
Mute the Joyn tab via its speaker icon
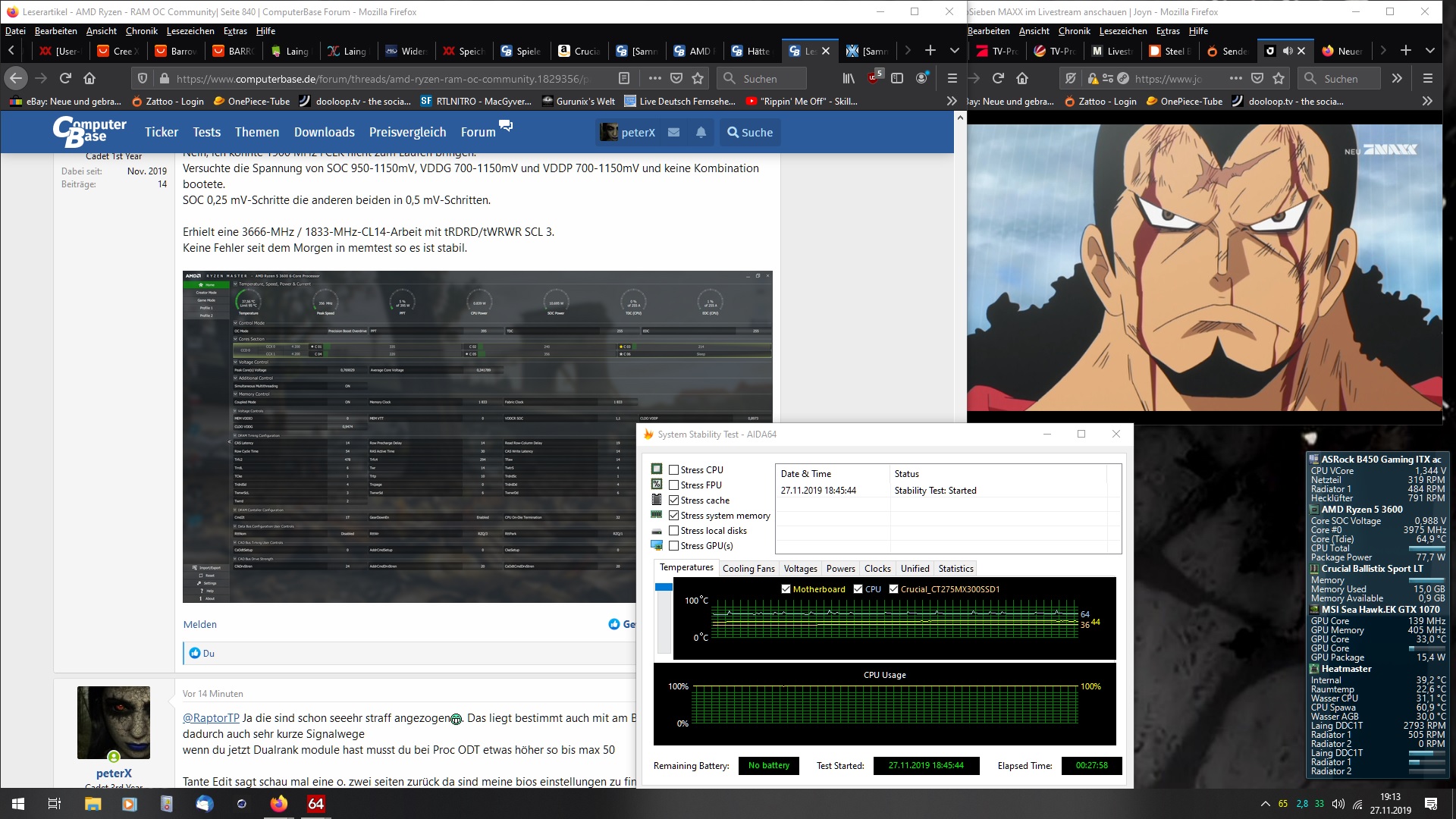(x=1287, y=51)
